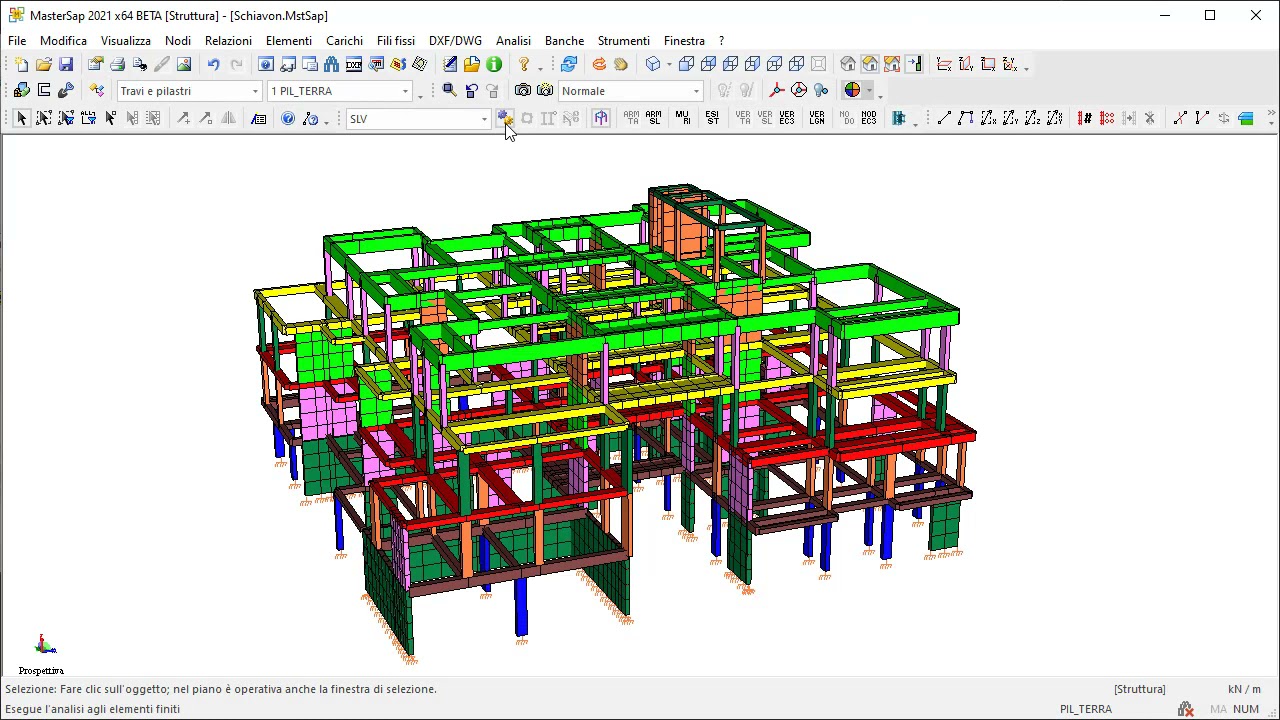This screenshot has width=1280, height=720.
Task: Click the Print icon
Action: click(117, 64)
